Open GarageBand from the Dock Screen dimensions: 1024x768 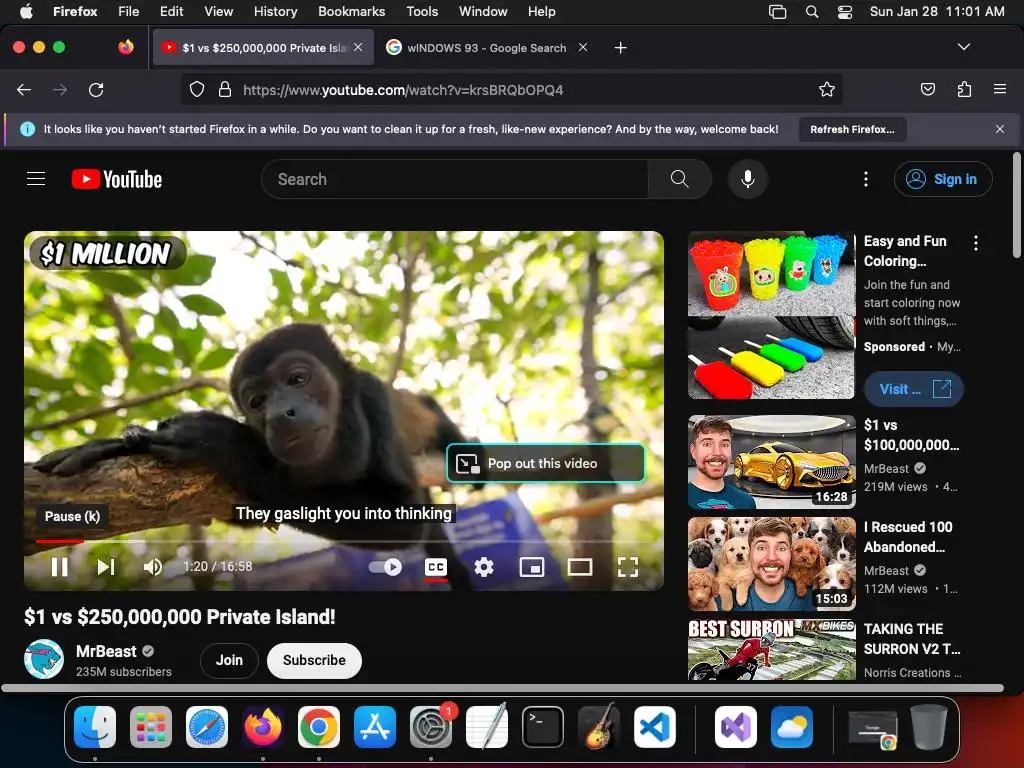(x=599, y=727)
